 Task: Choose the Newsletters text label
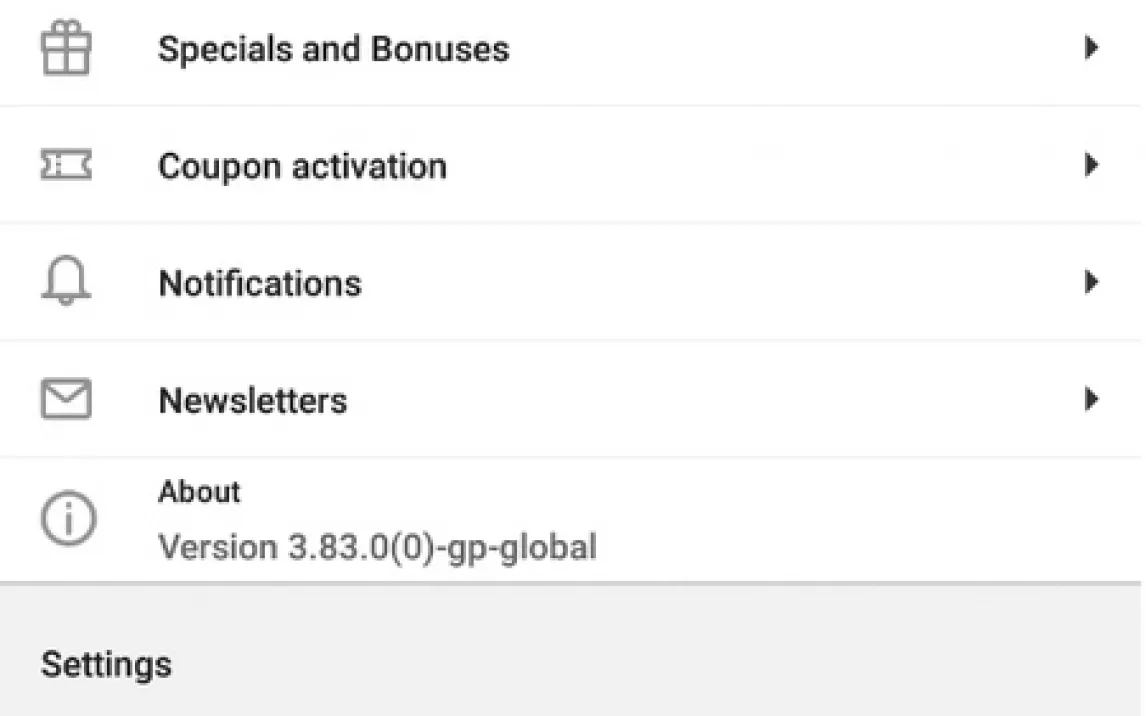pos(253,401)
